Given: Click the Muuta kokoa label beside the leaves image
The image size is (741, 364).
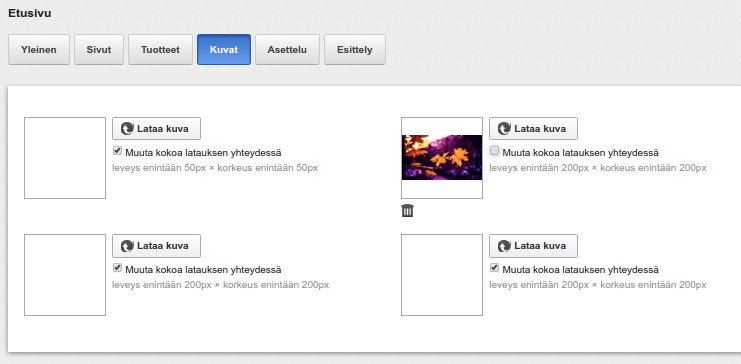Looking at the screenshot, I should (580, 153).
